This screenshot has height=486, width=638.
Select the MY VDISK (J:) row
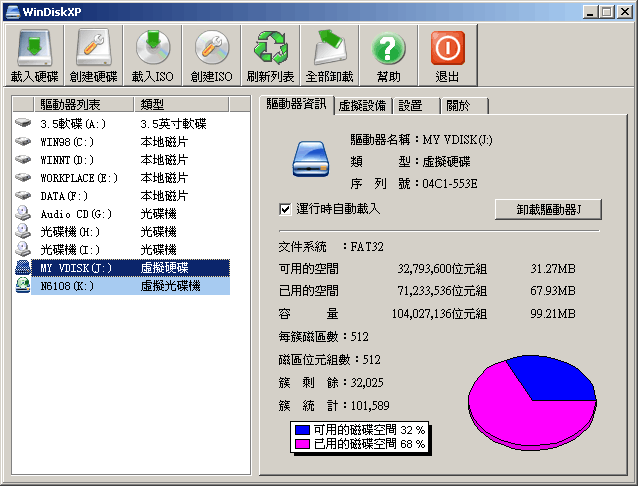coord(122,268)
